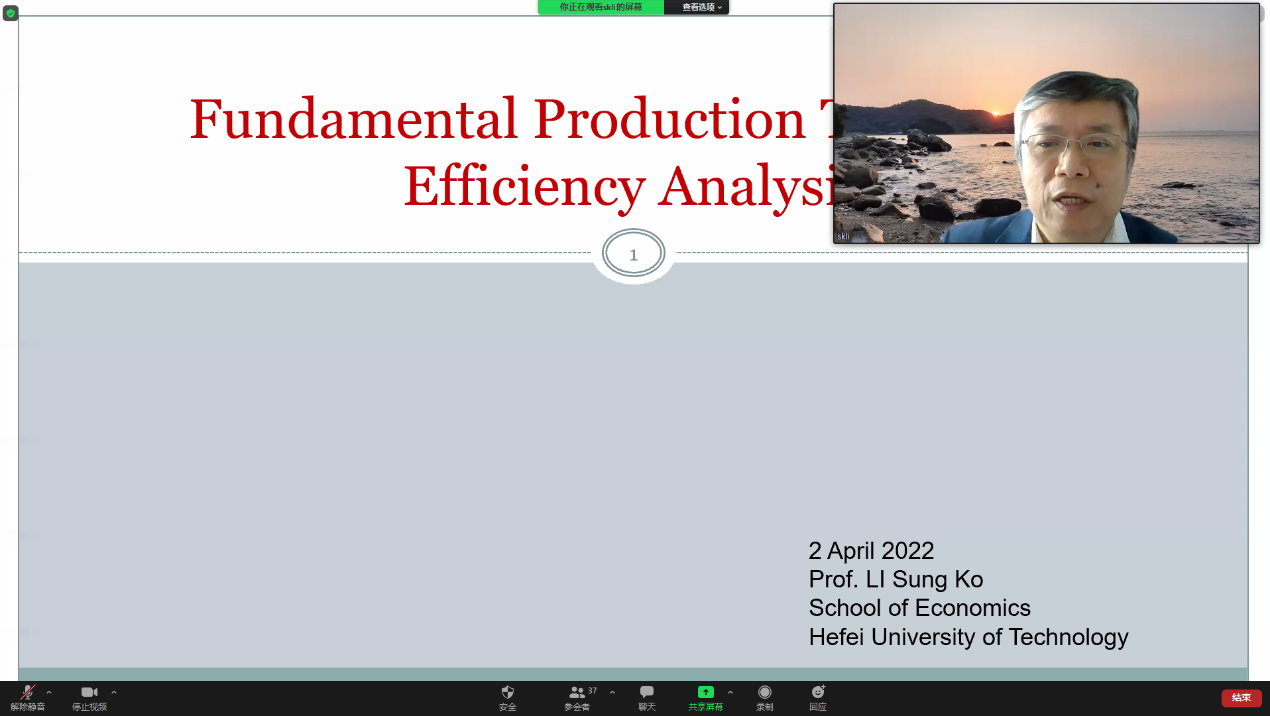
Task: Click the slide number 1 circle
Action: (633, 255)
